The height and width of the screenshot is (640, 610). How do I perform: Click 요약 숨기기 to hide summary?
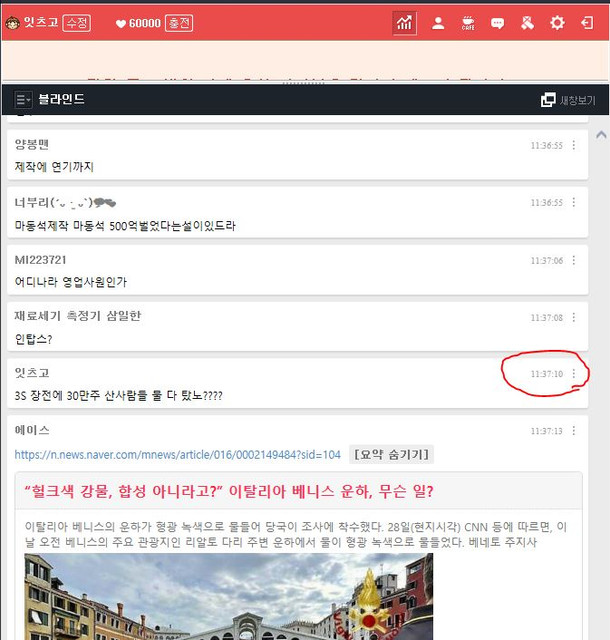click(391, 454)
